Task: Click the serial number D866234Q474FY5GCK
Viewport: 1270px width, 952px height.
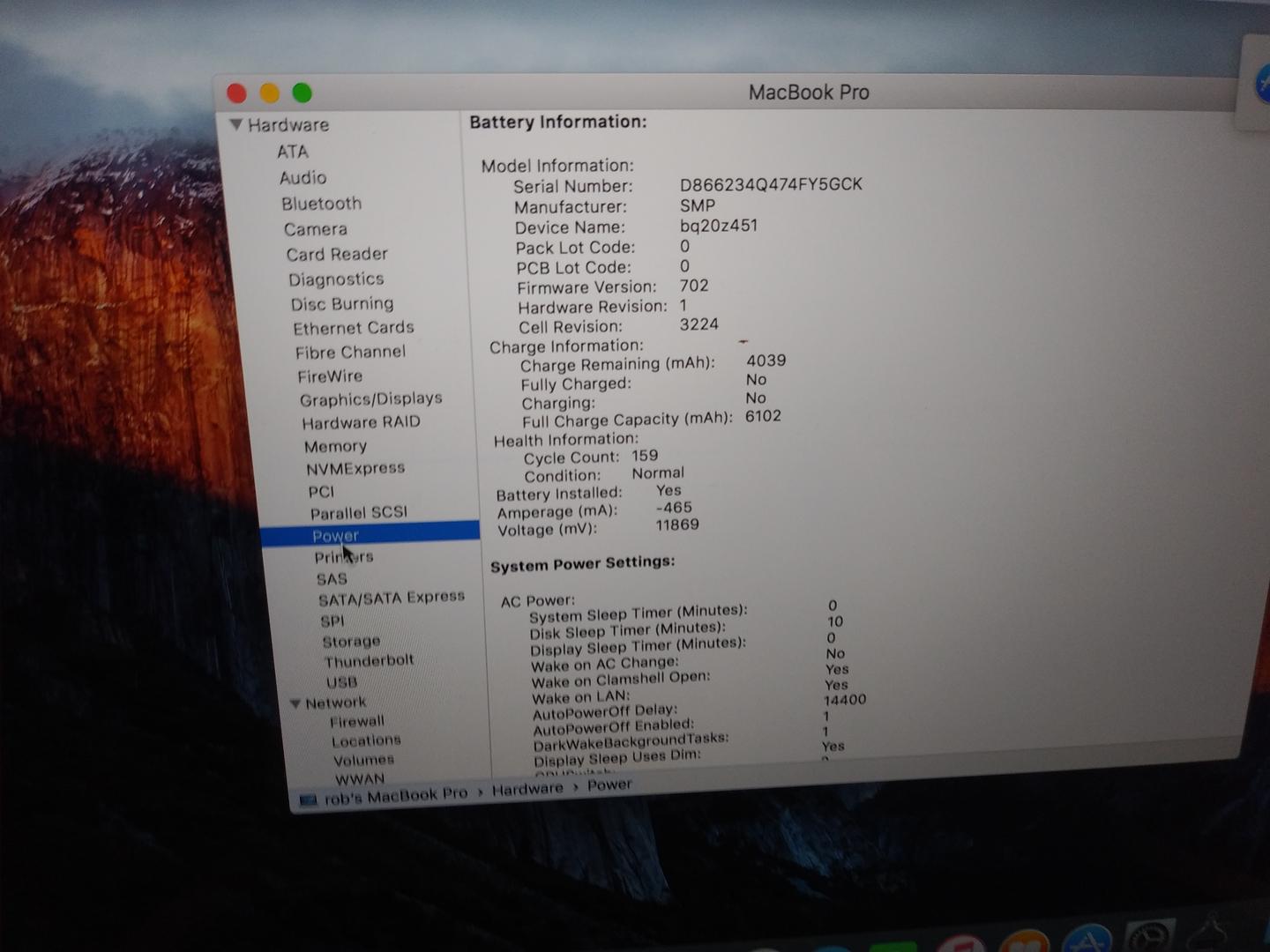Action: point(771,184)
